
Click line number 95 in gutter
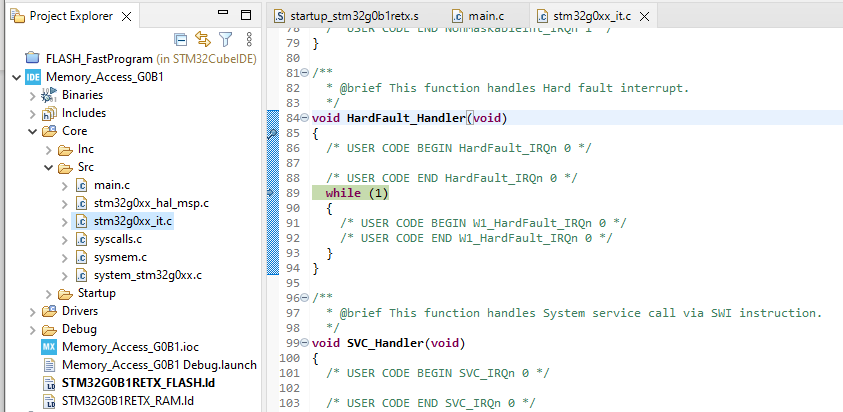[293, 282]
